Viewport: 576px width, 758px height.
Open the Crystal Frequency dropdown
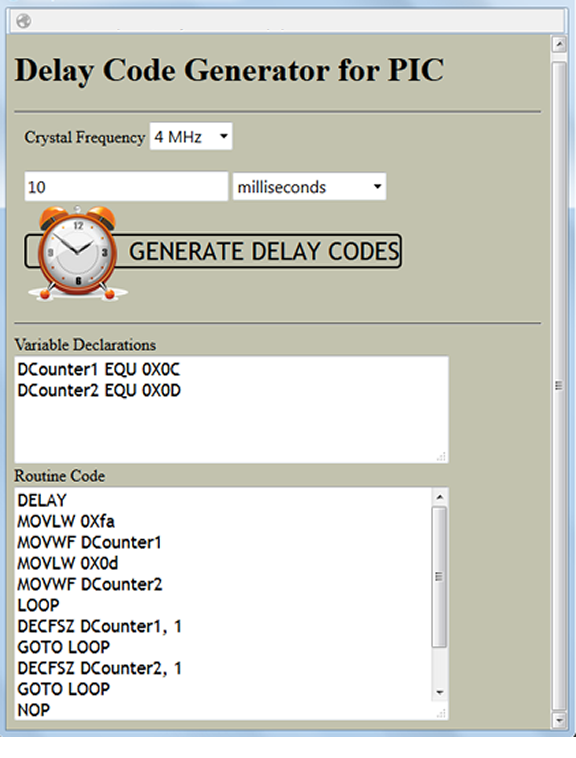pyautogui.click(x=191, y=137)
